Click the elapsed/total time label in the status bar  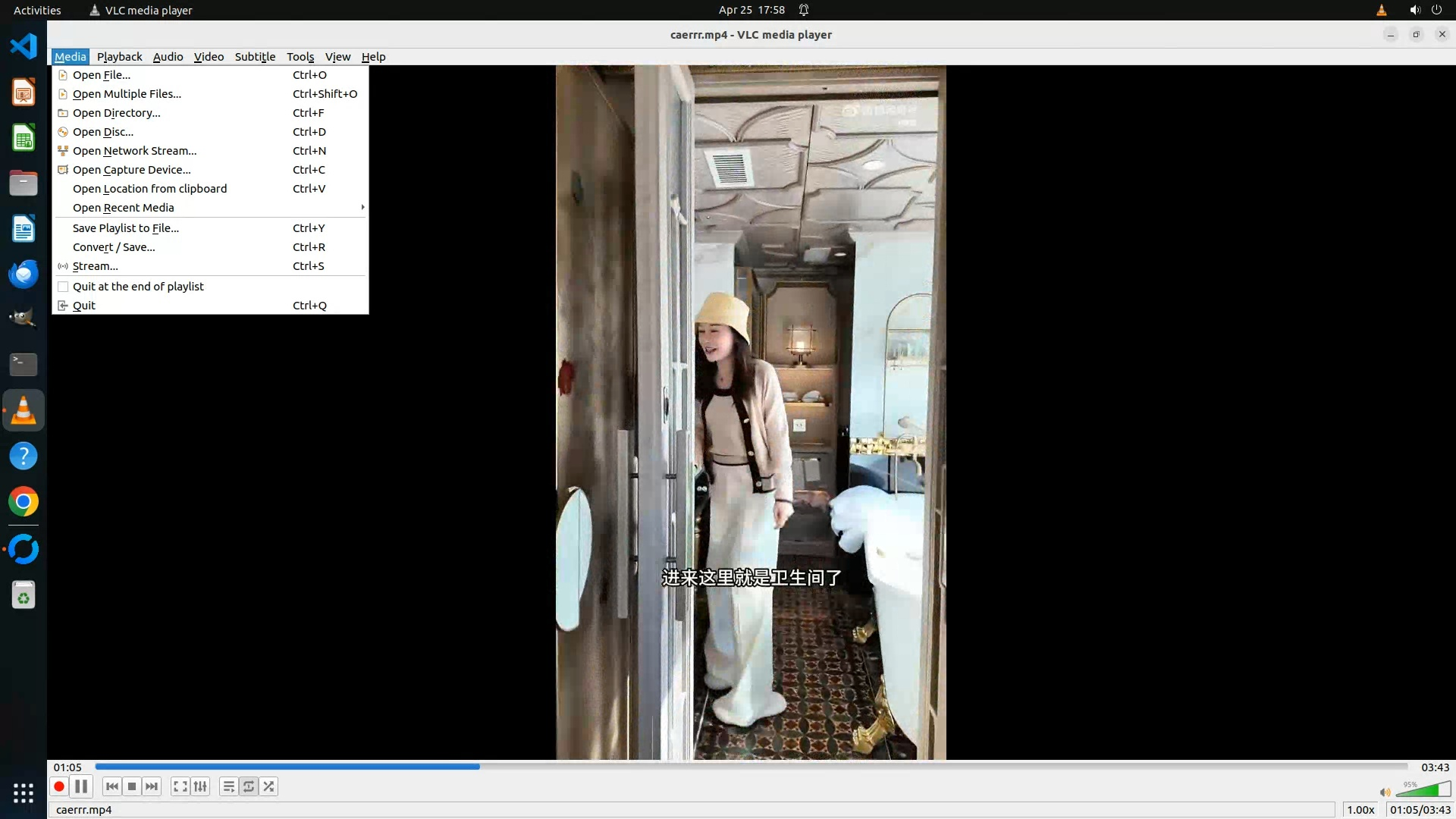click(1420, 810)
